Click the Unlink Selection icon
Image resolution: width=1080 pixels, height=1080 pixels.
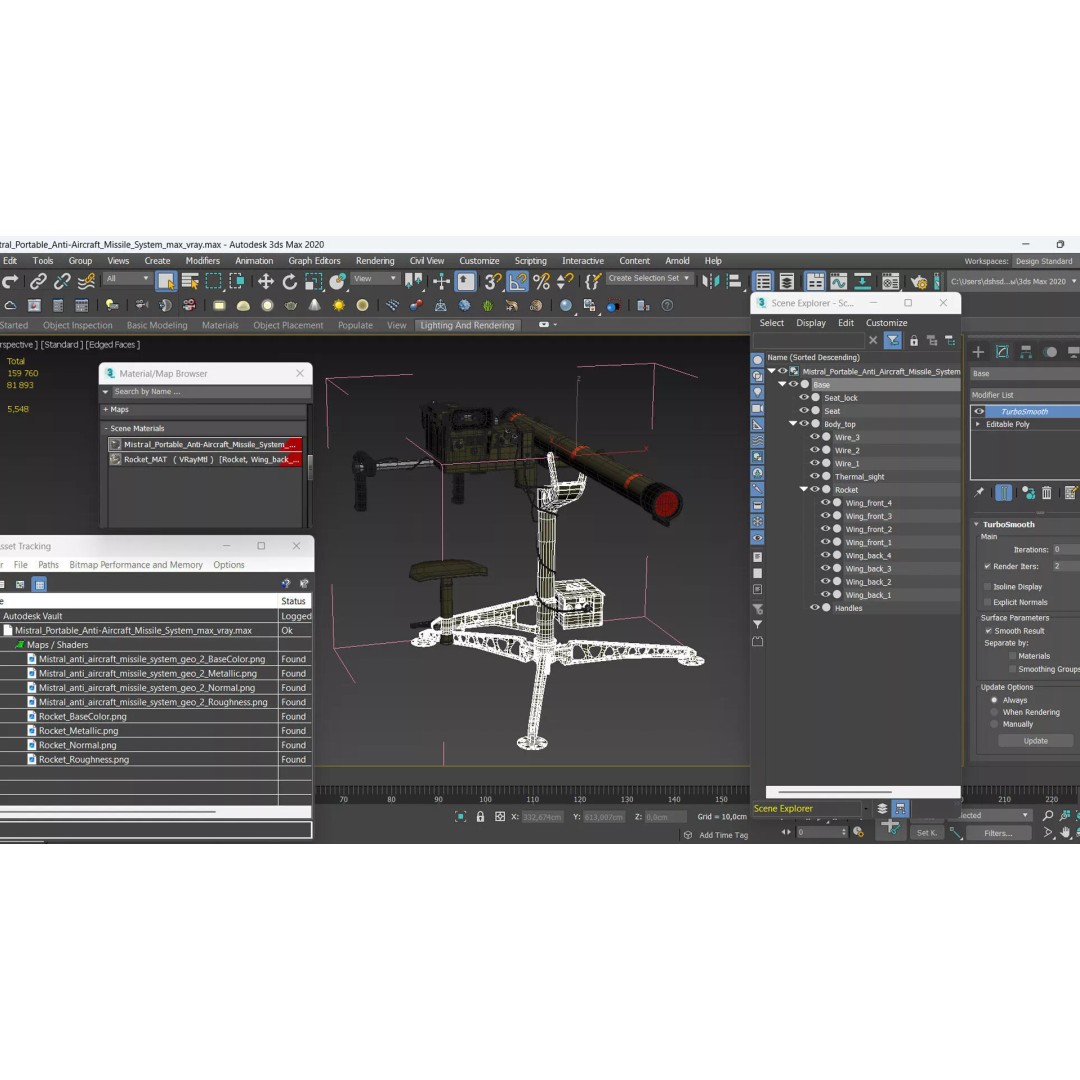coord(62,281)
